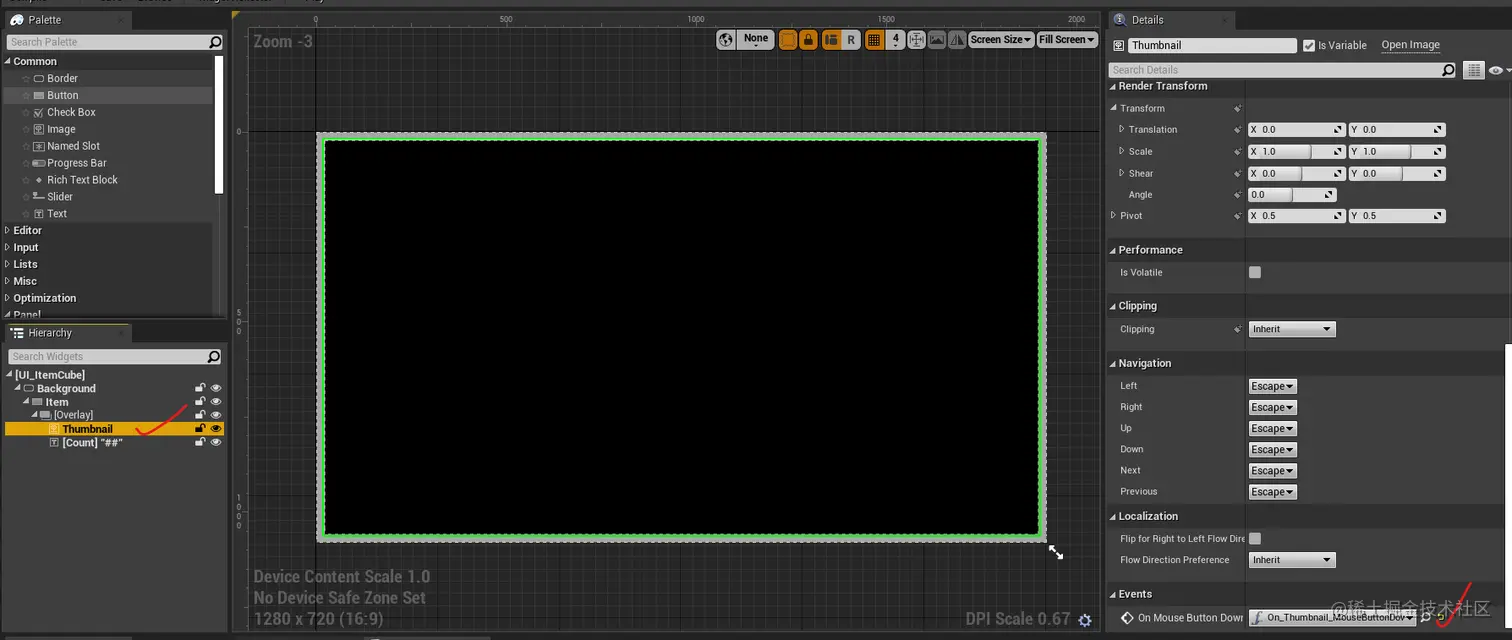1512x640 pixels.
Task: Open the On Mouse Button Down binding dropdown
Action: (1333, 618)
